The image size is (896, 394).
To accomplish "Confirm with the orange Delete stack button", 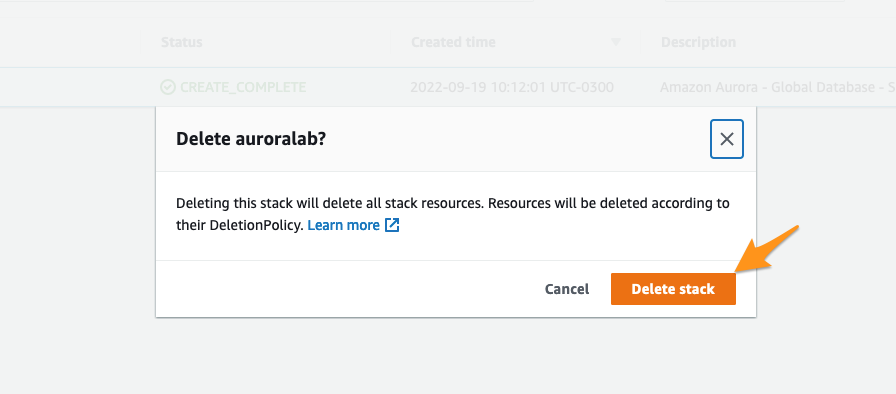I will (x=673, y=289).
